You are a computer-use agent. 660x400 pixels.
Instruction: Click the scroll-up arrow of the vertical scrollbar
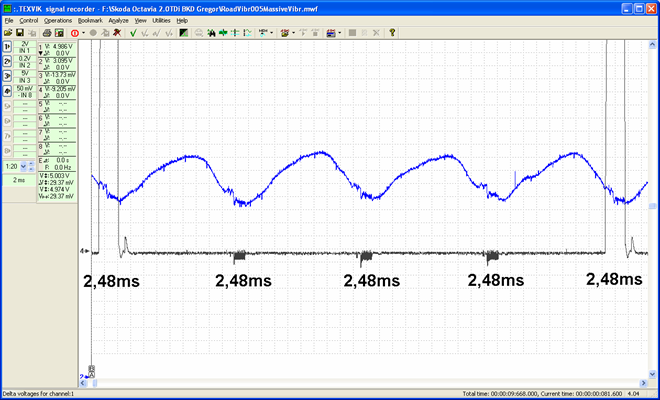pyautogui.click(x=652, y=44)
